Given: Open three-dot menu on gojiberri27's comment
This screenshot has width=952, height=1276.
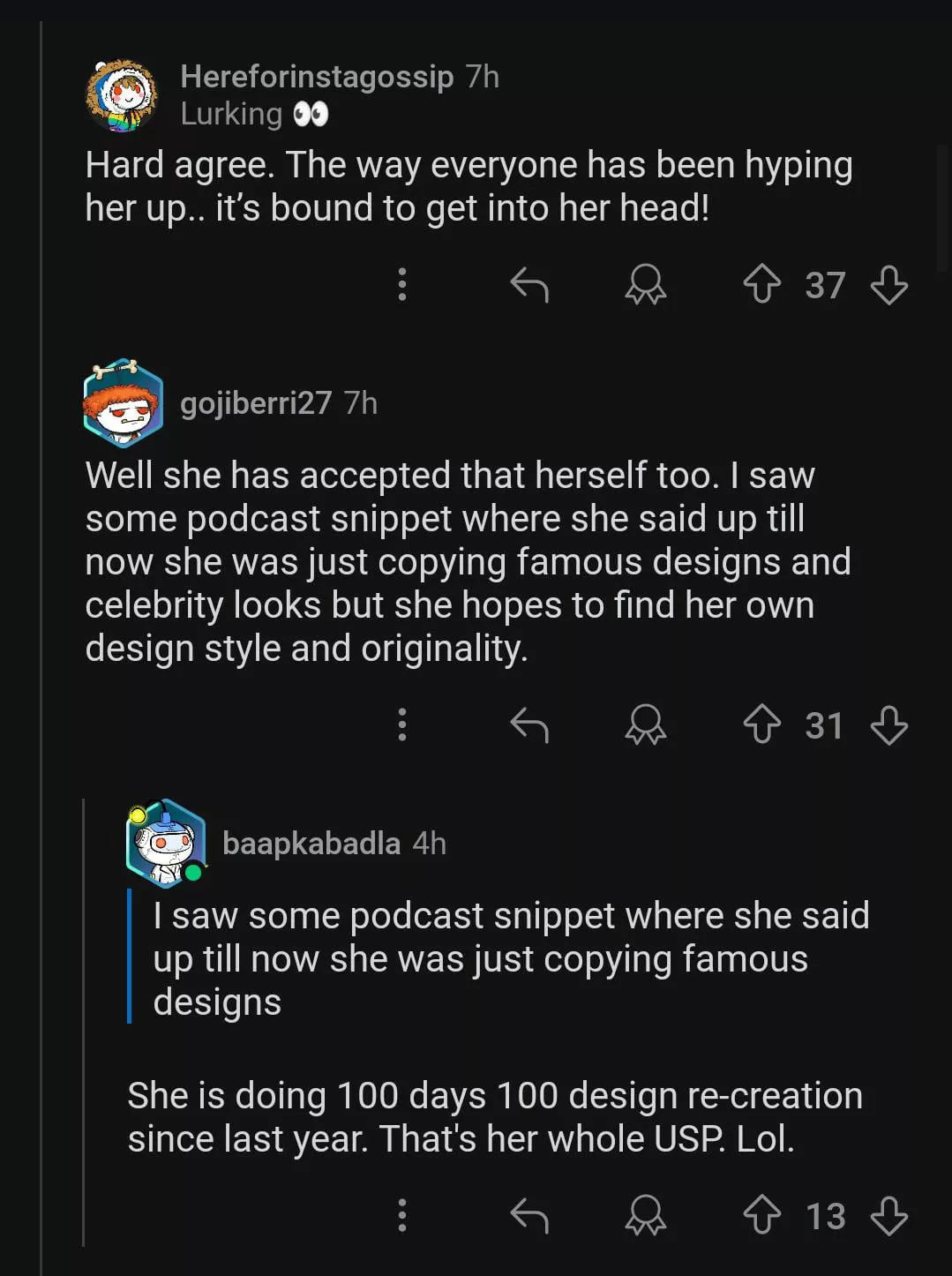Looking at the screenshot, I should (402, 725).
